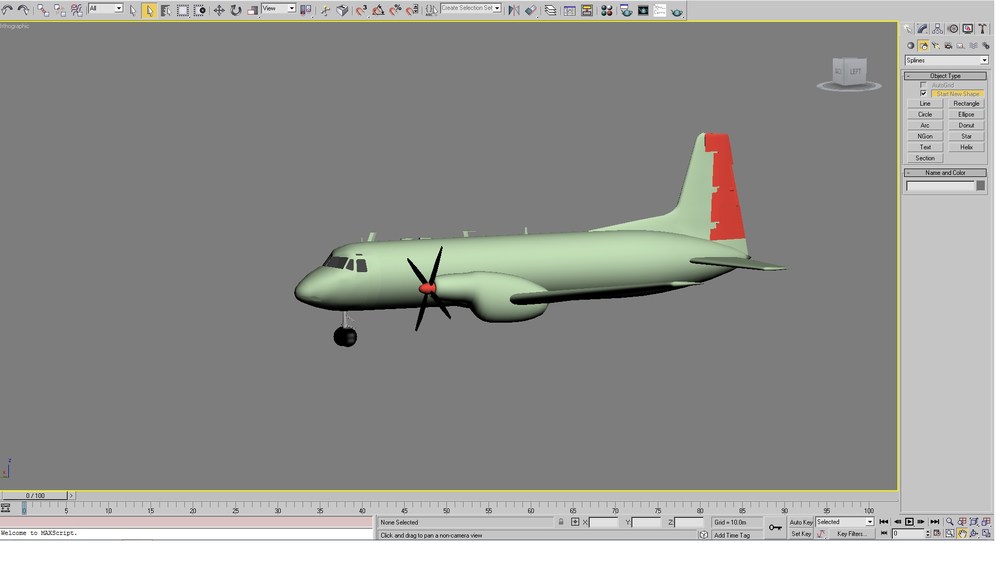This screenshot has height=562, width=1000.
Task: Click the Helix shape button
Action: [x=966, y=147]
